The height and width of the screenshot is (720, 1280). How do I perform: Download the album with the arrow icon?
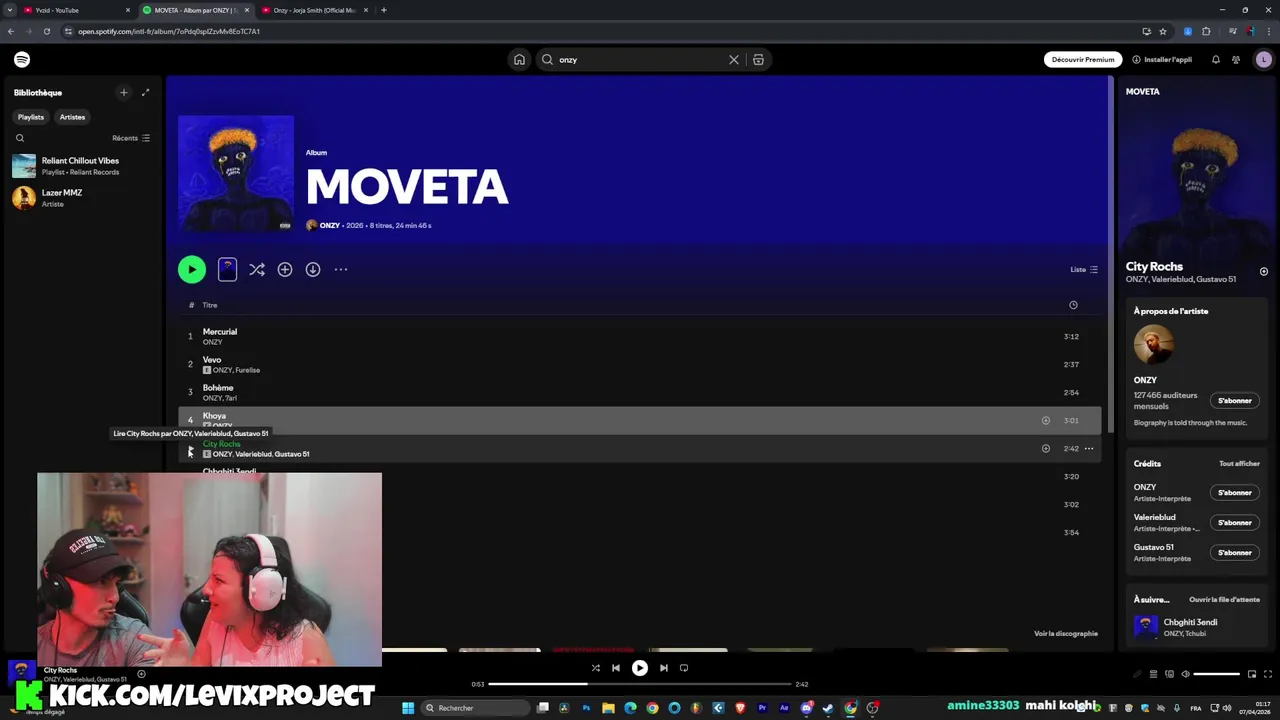click(313, 269)
